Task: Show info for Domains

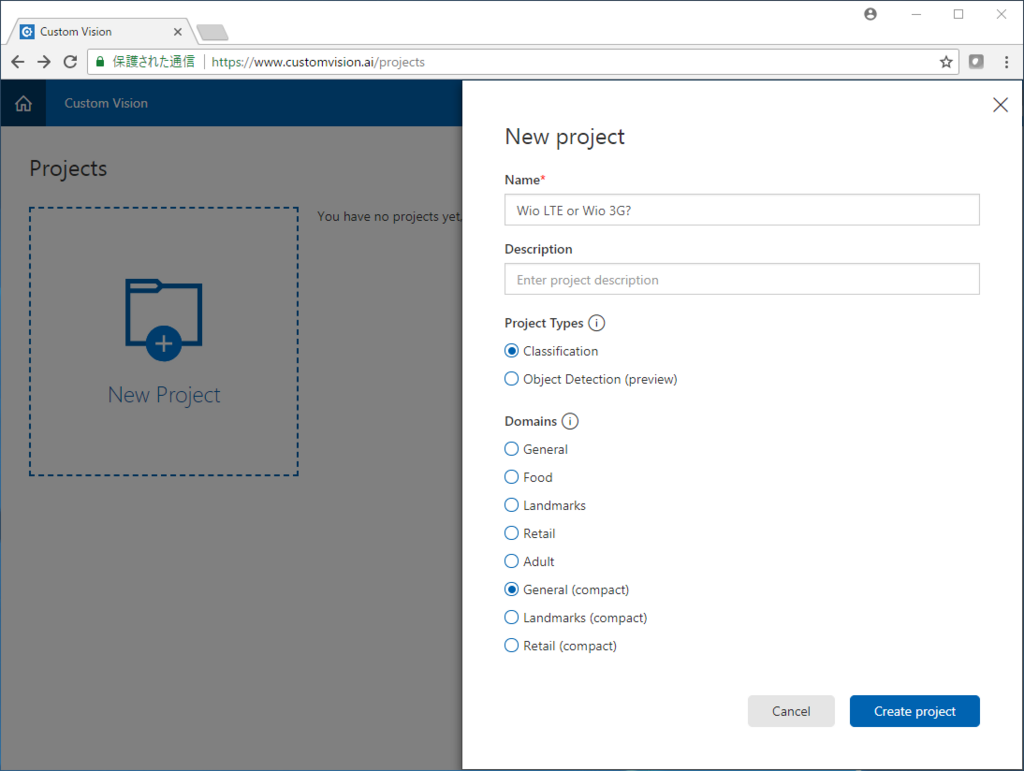Action: [x=570, y=421]
